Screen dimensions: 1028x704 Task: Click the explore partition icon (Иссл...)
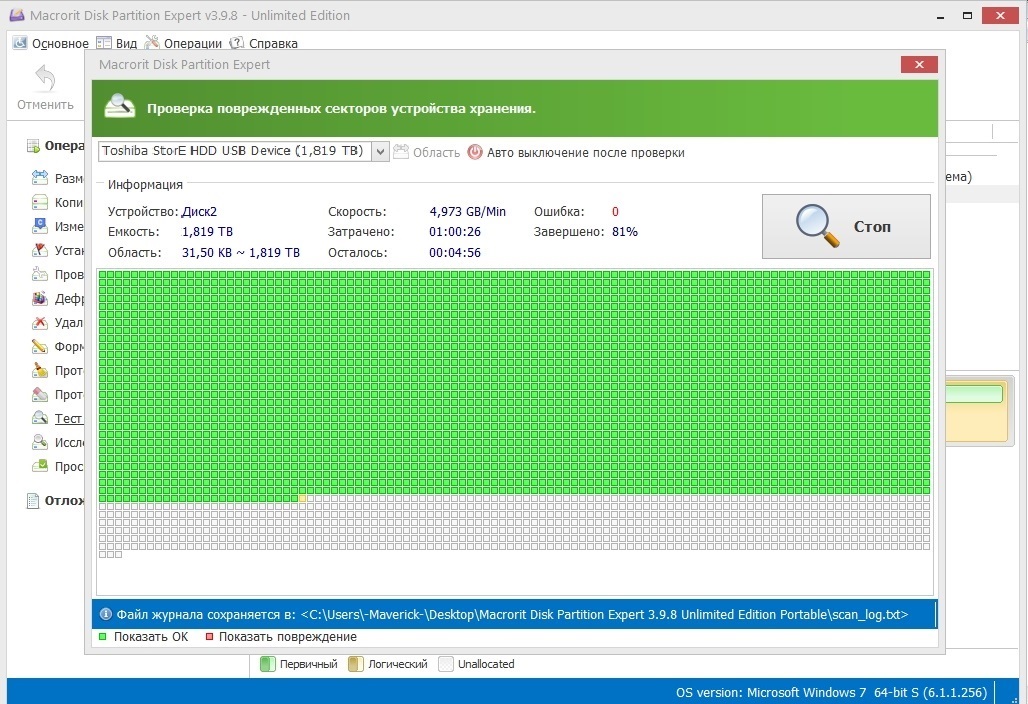(x=40, y=442)
